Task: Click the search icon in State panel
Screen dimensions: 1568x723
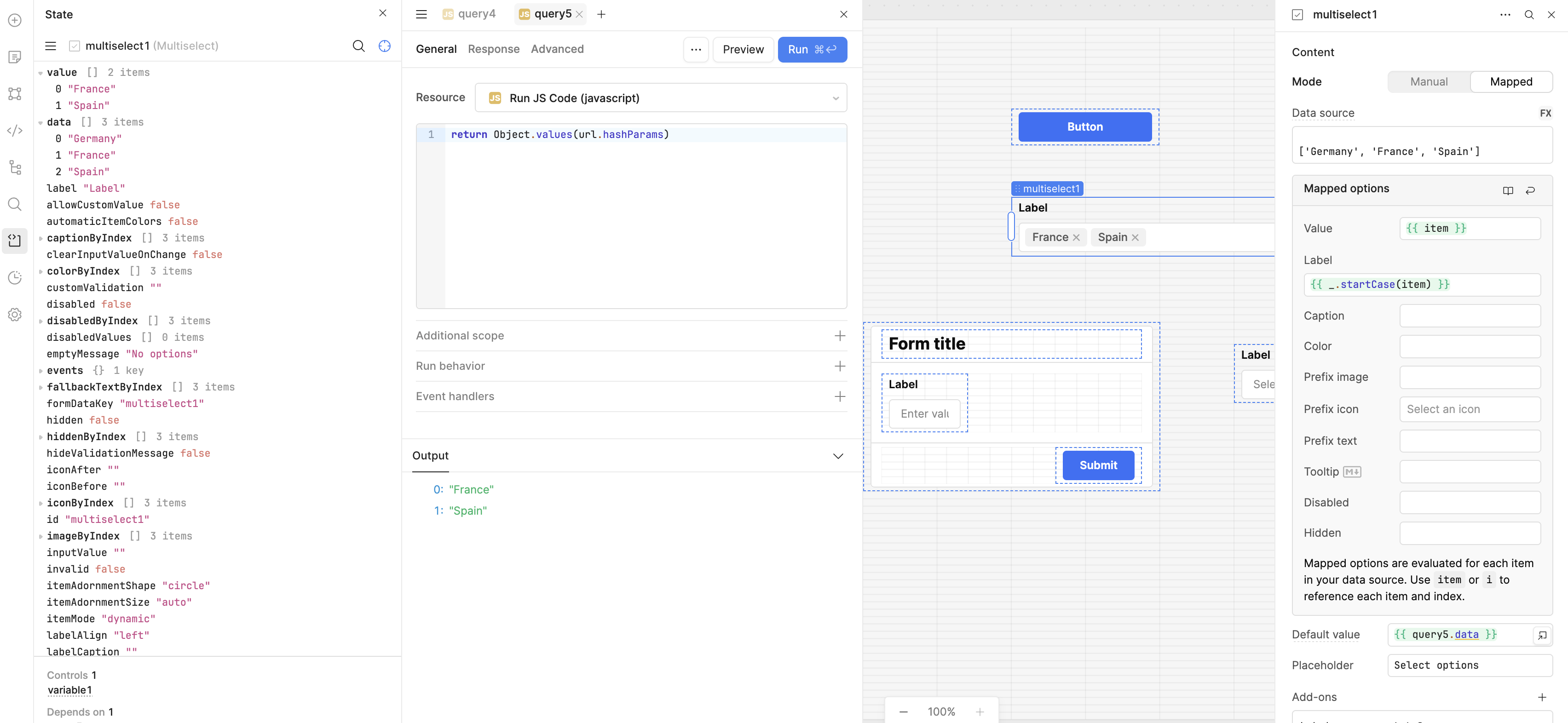Action: point(358,46)
